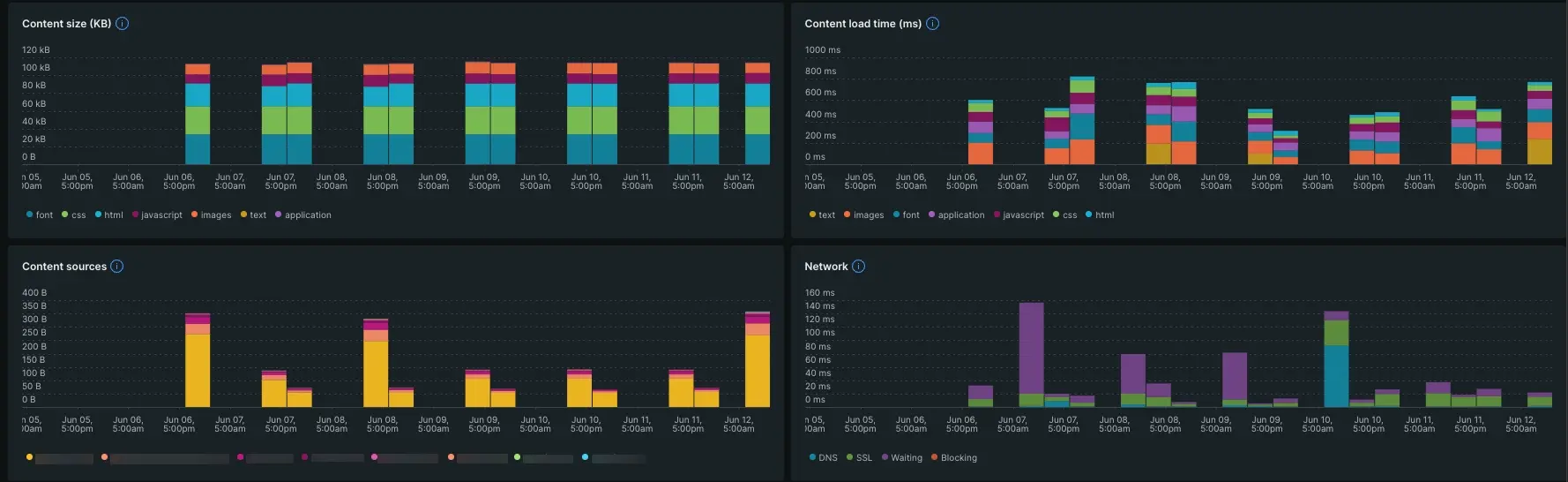Image resolution: width=1568 pixels, height=482 pixels.
Task: Toggle the font series in Content size legend
Action: [40, 215]
